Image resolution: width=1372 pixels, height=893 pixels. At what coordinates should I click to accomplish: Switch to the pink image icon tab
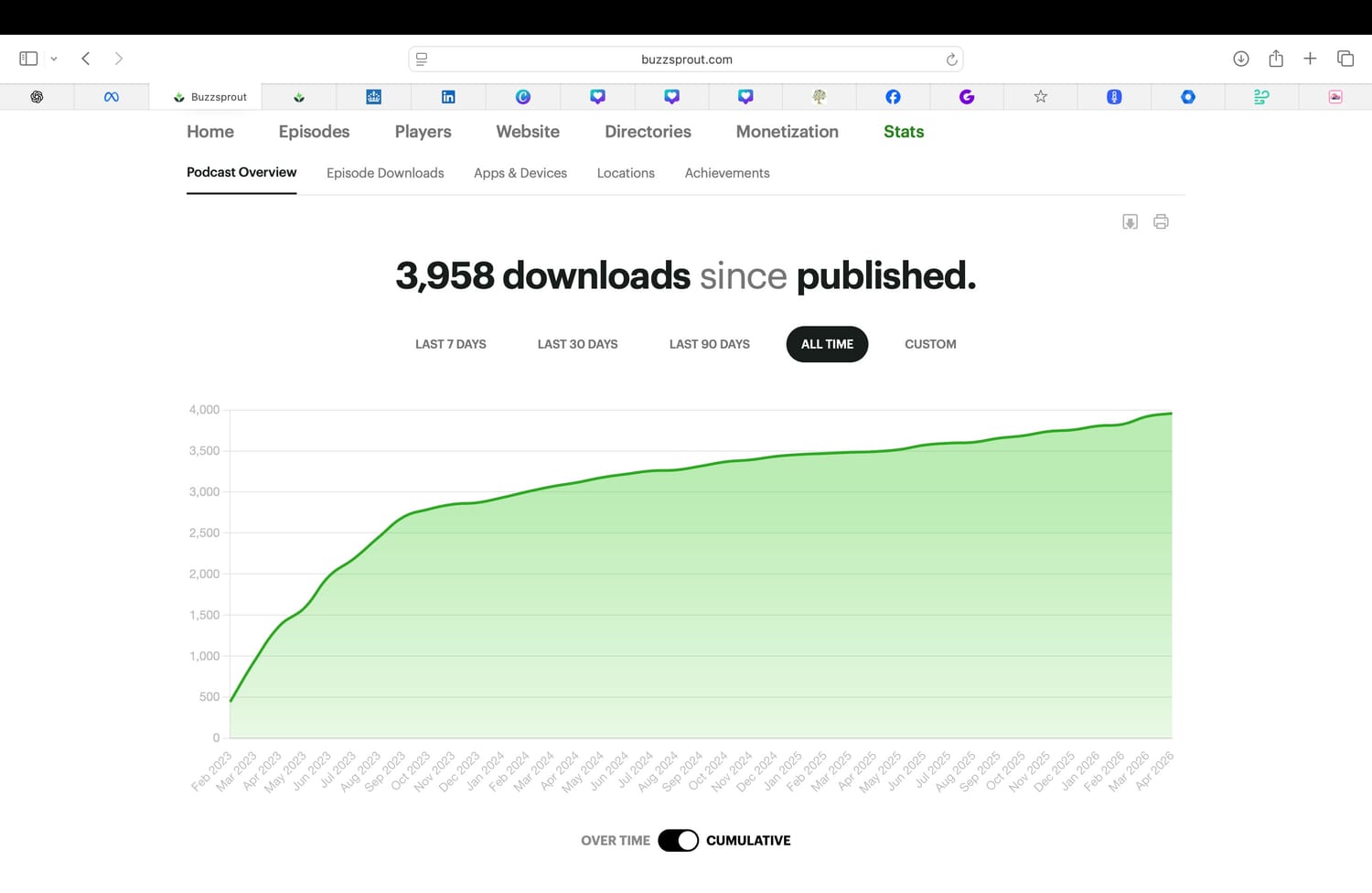1335,97
